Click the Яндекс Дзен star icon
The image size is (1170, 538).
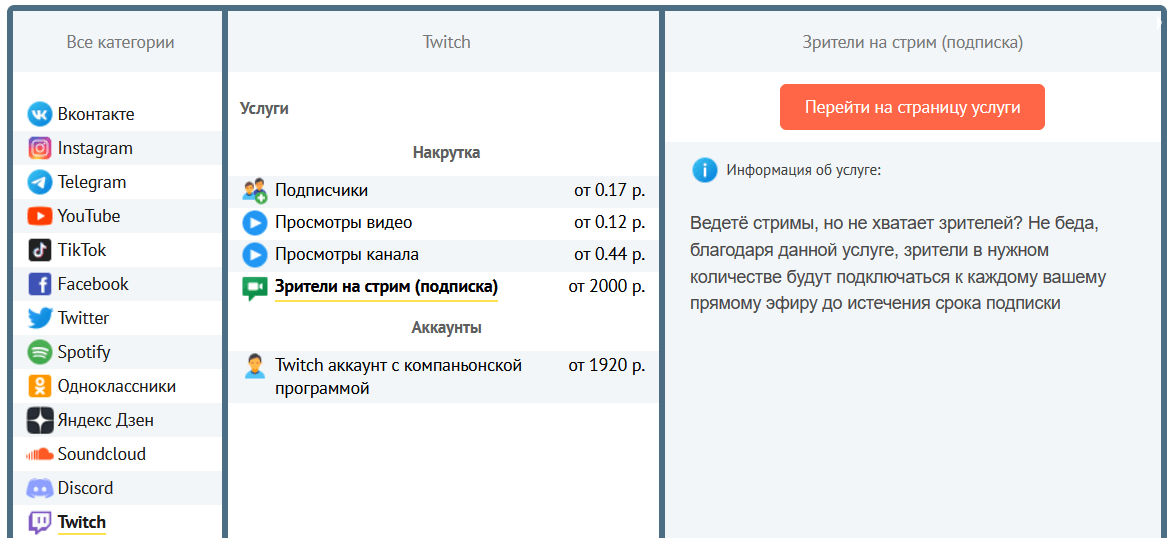[x=40, y=420]
